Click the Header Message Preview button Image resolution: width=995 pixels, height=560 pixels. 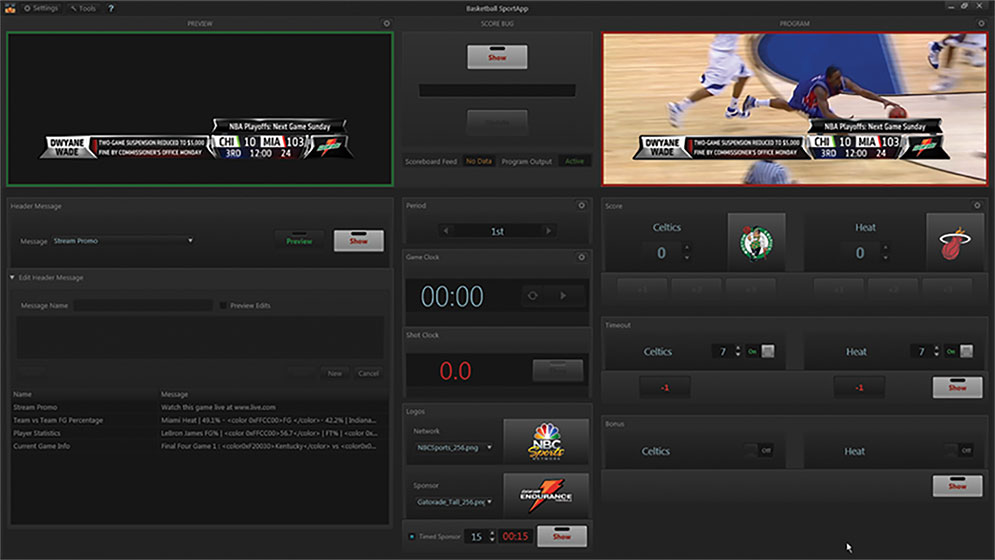300,241
